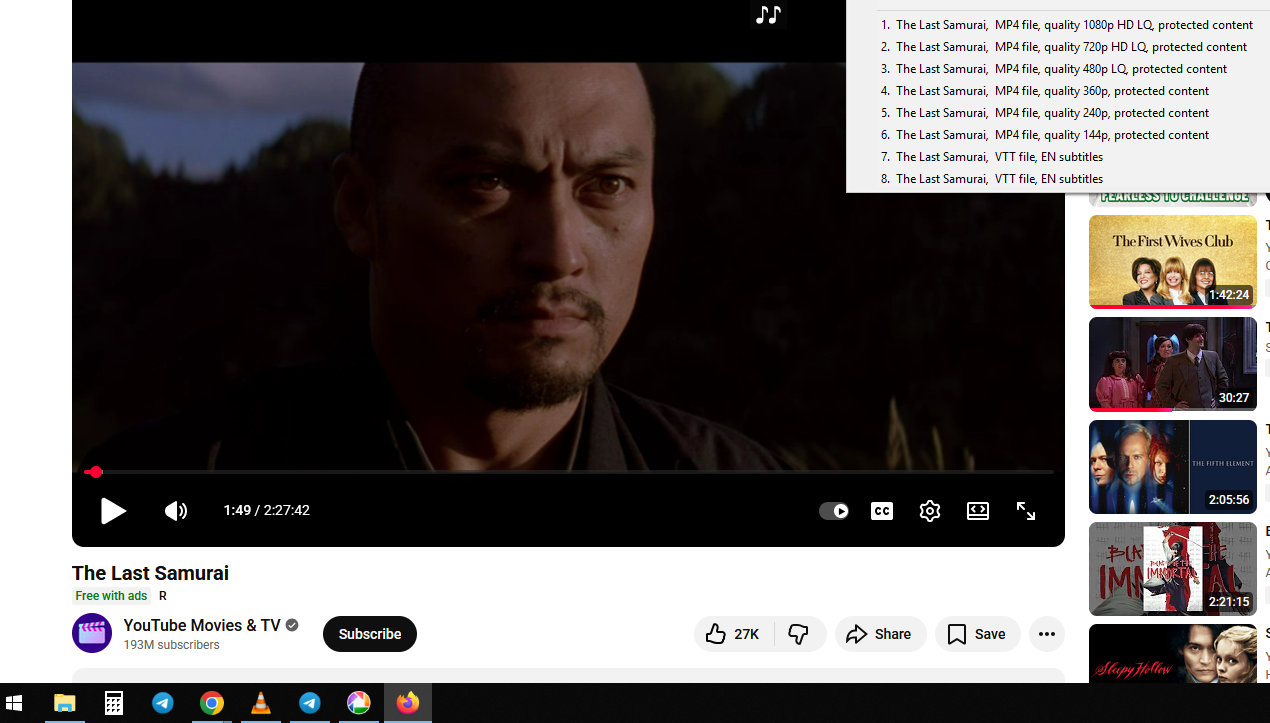Open the more actions ellipsis menu
The height and width of the screenshot is (723, 1270).
pos(1046,634)
